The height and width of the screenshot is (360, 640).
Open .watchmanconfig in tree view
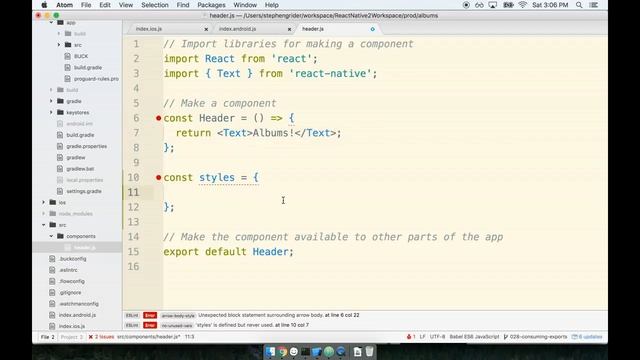click(79, 304)
